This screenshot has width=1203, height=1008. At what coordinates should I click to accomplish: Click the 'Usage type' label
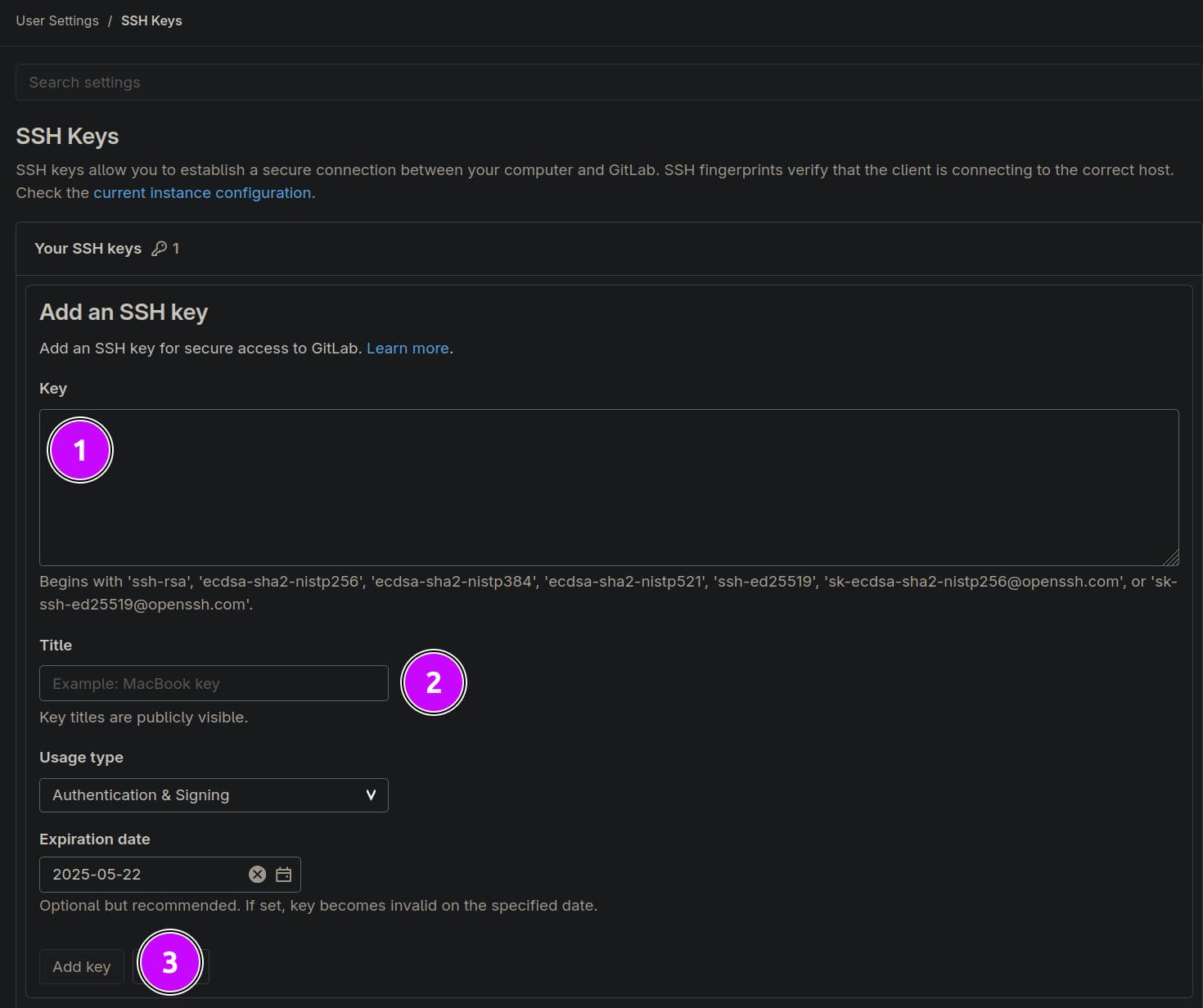[x=81, y=758]
